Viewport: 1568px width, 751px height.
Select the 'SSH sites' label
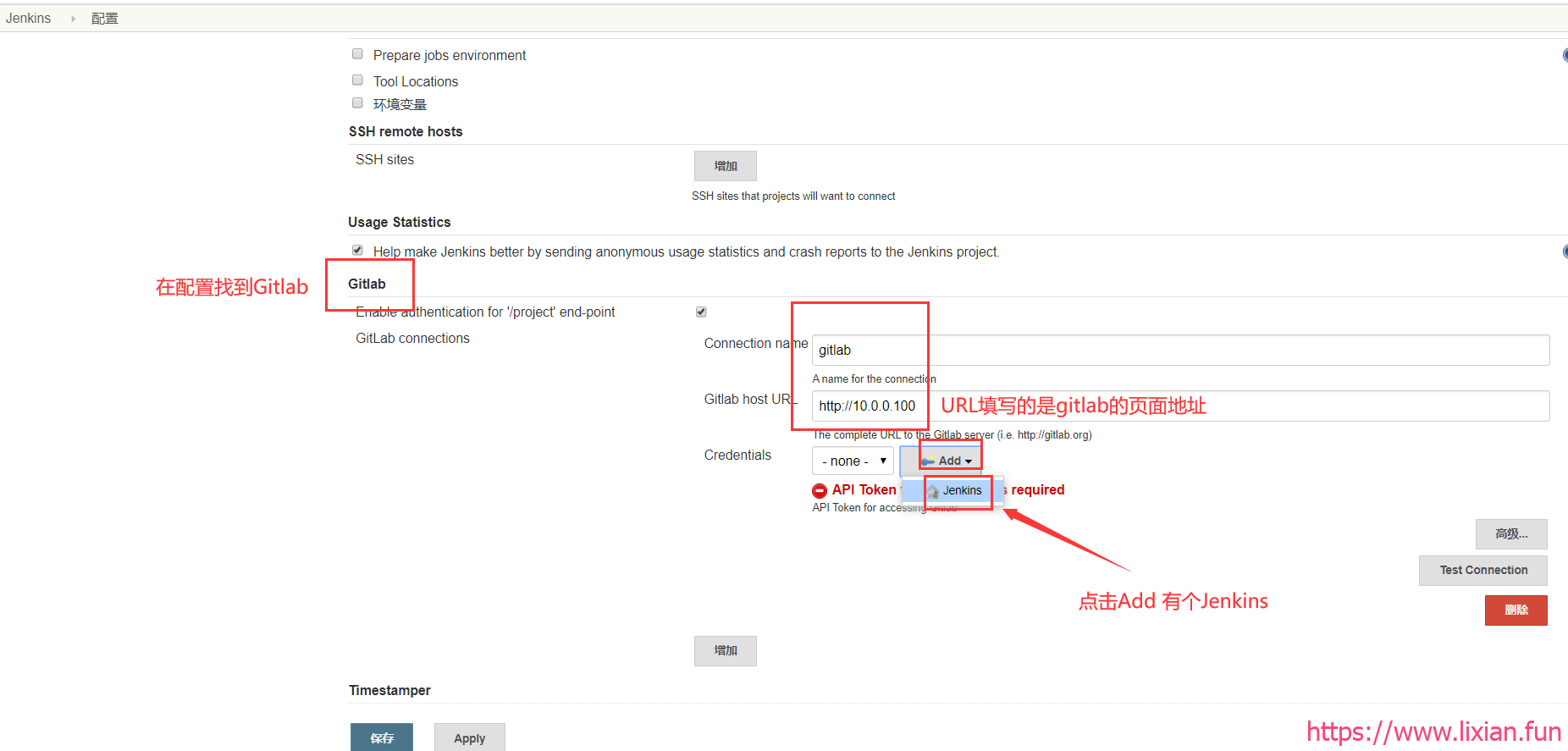point(385,160)
